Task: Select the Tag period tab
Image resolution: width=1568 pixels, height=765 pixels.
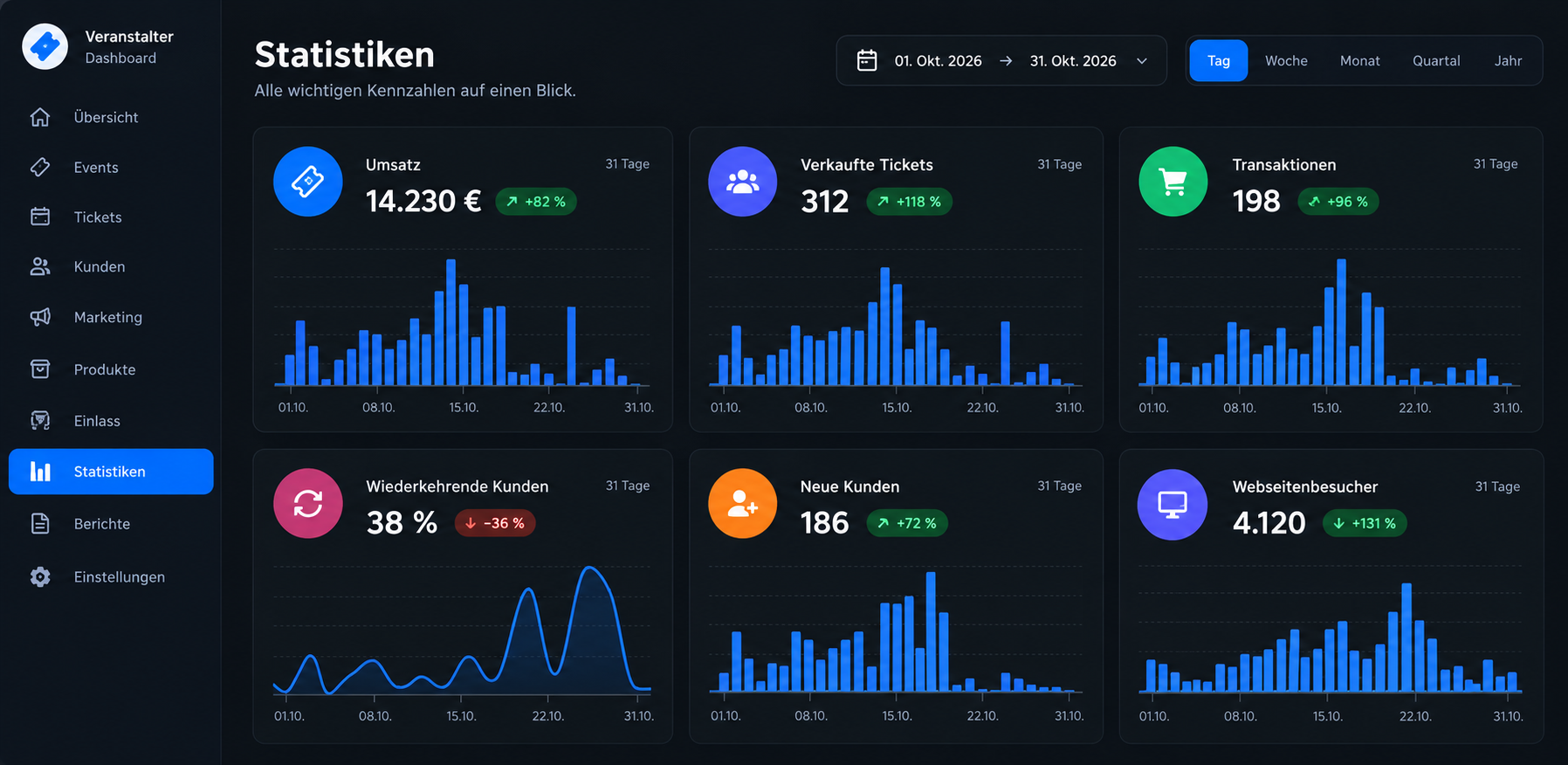Action: click(x=1219, y=61)
